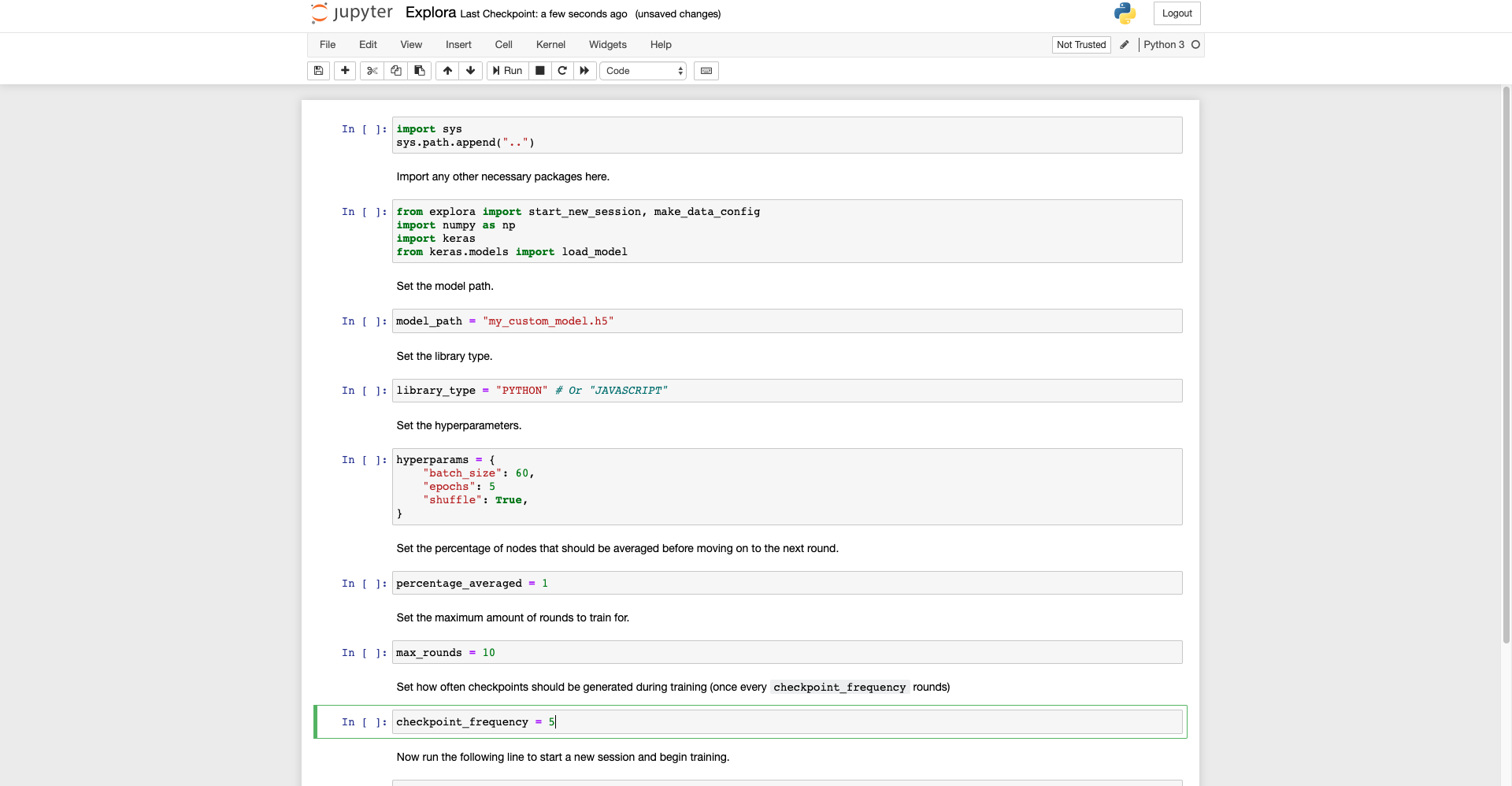Restart kernel and rerun all cells icon

coord(584,71)
